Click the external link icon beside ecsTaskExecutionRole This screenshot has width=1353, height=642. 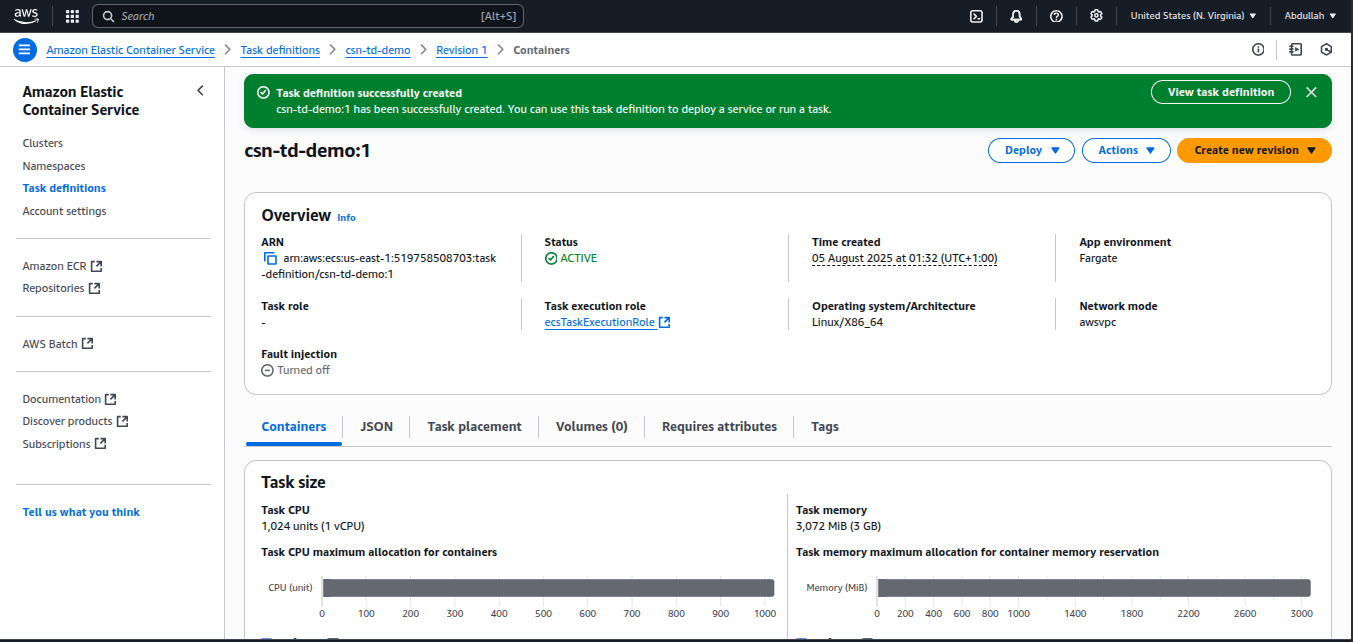point(665,322)
